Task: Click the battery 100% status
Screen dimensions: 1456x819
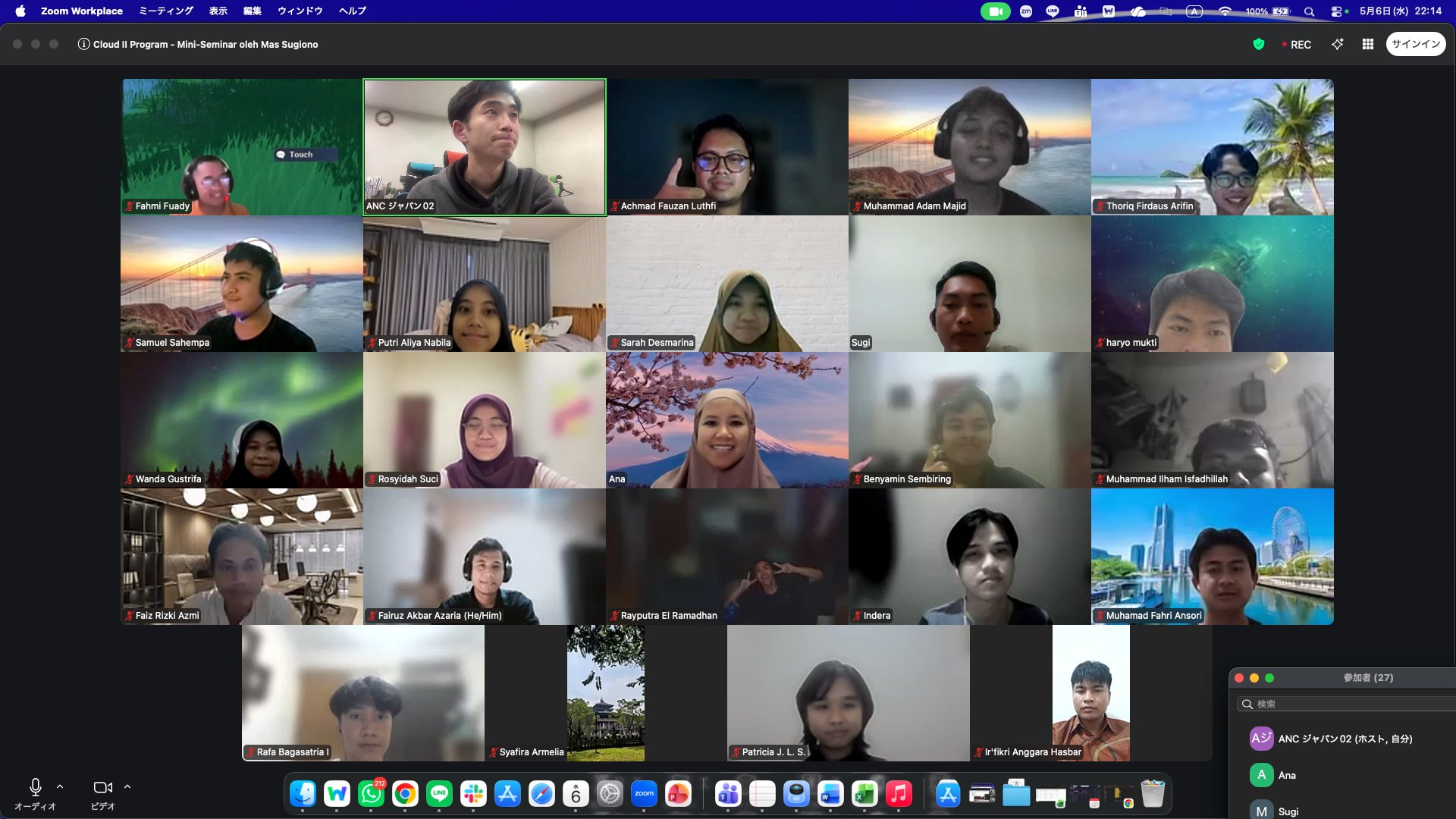Action: pos(1268,11)
